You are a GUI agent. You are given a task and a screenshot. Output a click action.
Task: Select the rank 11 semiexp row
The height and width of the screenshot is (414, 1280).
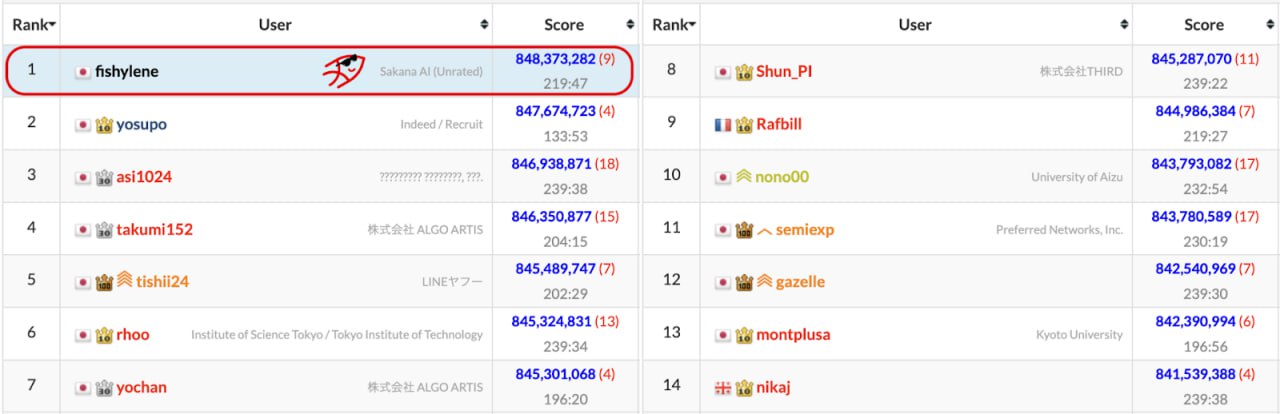click(x=960, y=229)
